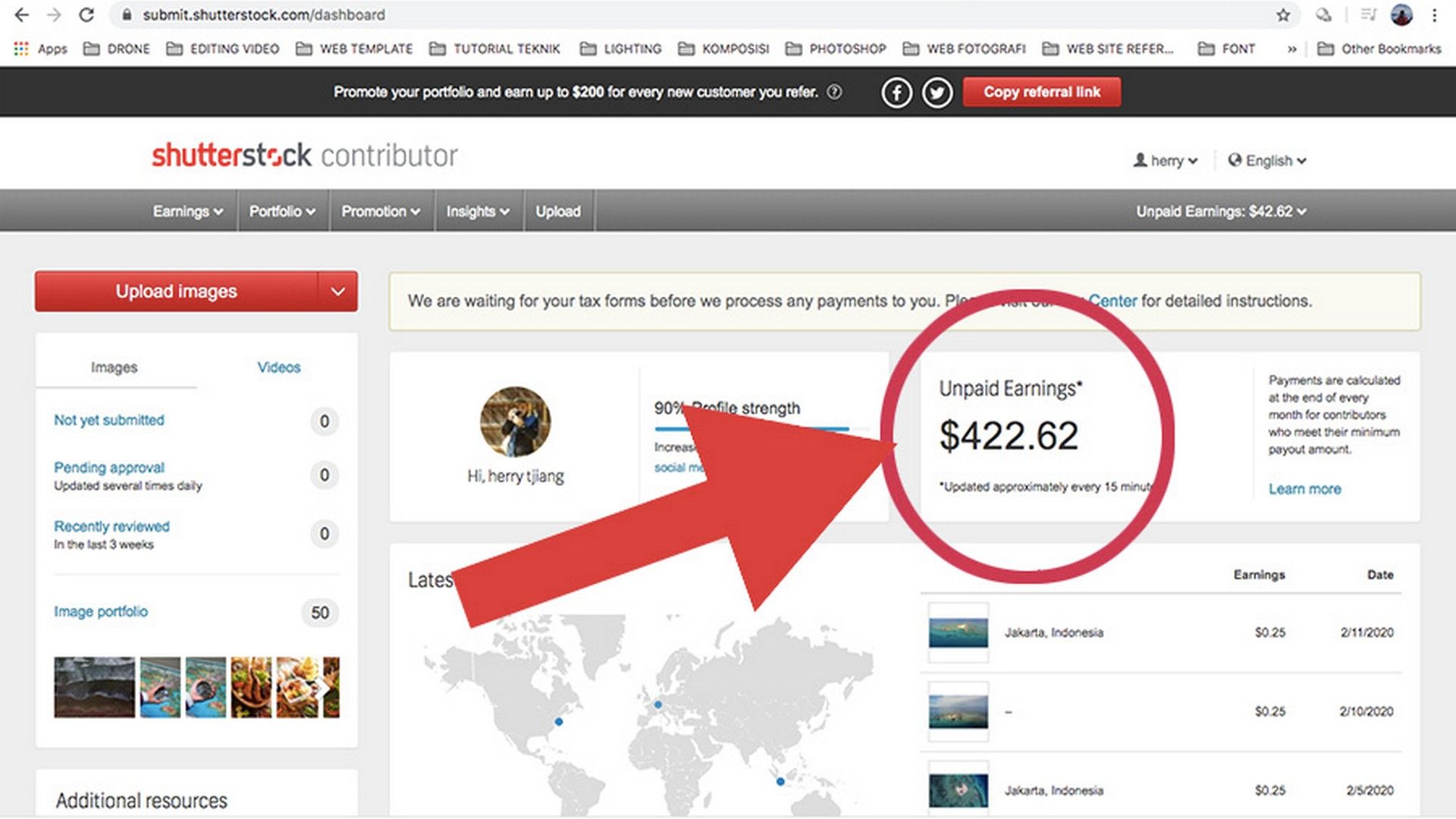Open the Chrome three-dot menu
This screenshot has height=819, width=1456.
1435,15
